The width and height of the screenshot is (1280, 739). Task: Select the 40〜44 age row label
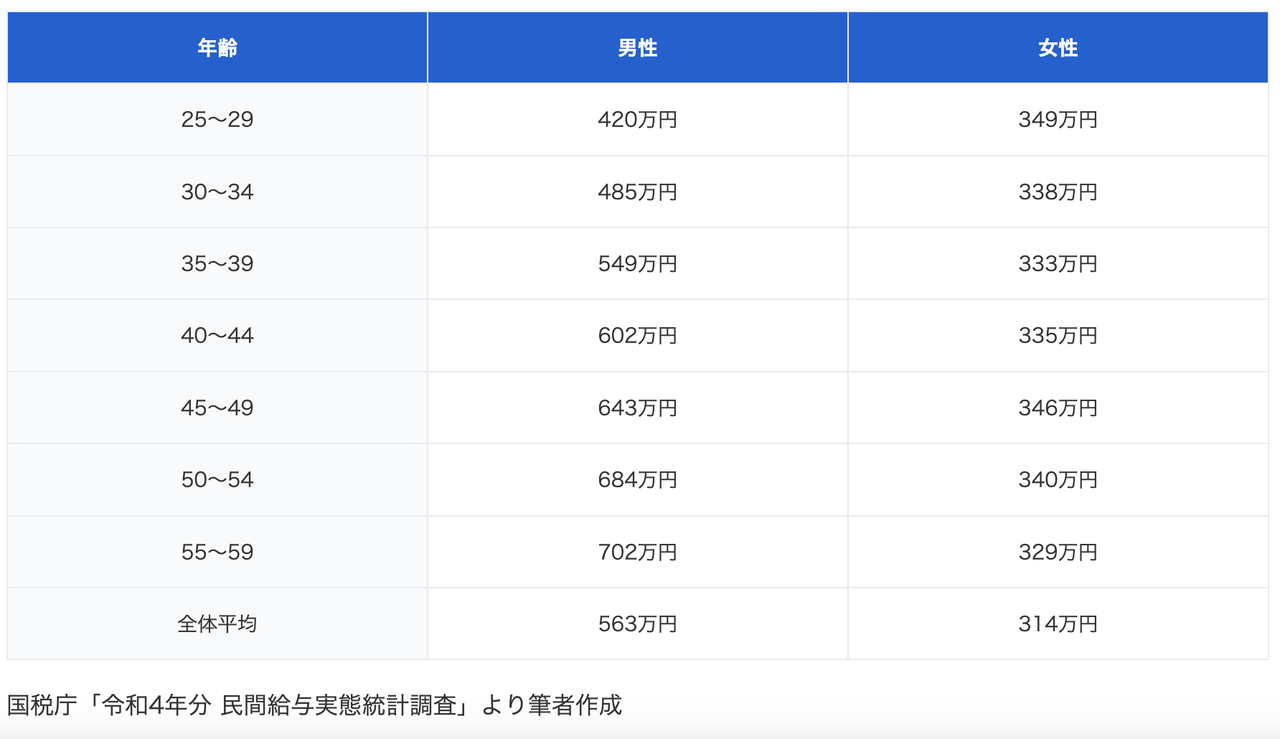click(x=216, y=335)
